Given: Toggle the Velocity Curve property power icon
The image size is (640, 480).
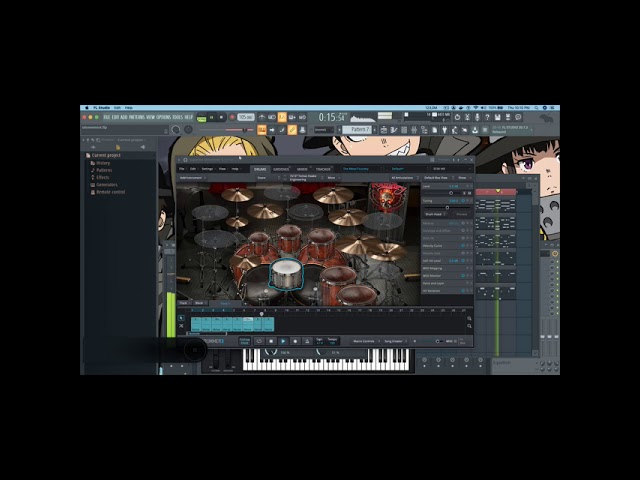Looking at the screenshot, I should click(x=463, y=246).
